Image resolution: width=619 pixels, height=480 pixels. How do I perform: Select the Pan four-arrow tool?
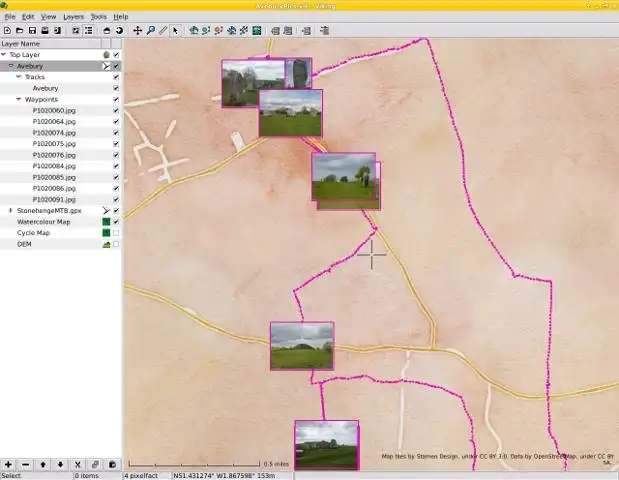pos(137,30)
